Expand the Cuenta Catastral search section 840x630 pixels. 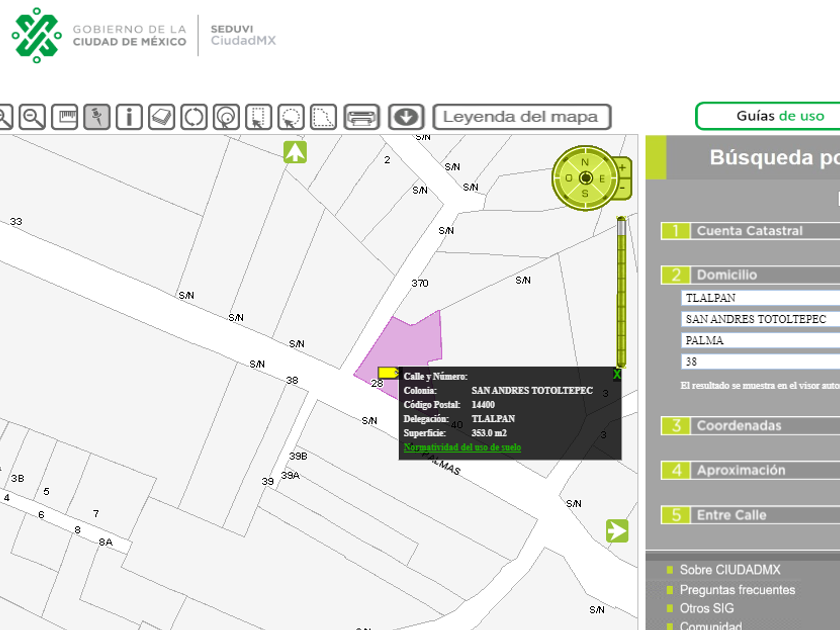point(749,231)
